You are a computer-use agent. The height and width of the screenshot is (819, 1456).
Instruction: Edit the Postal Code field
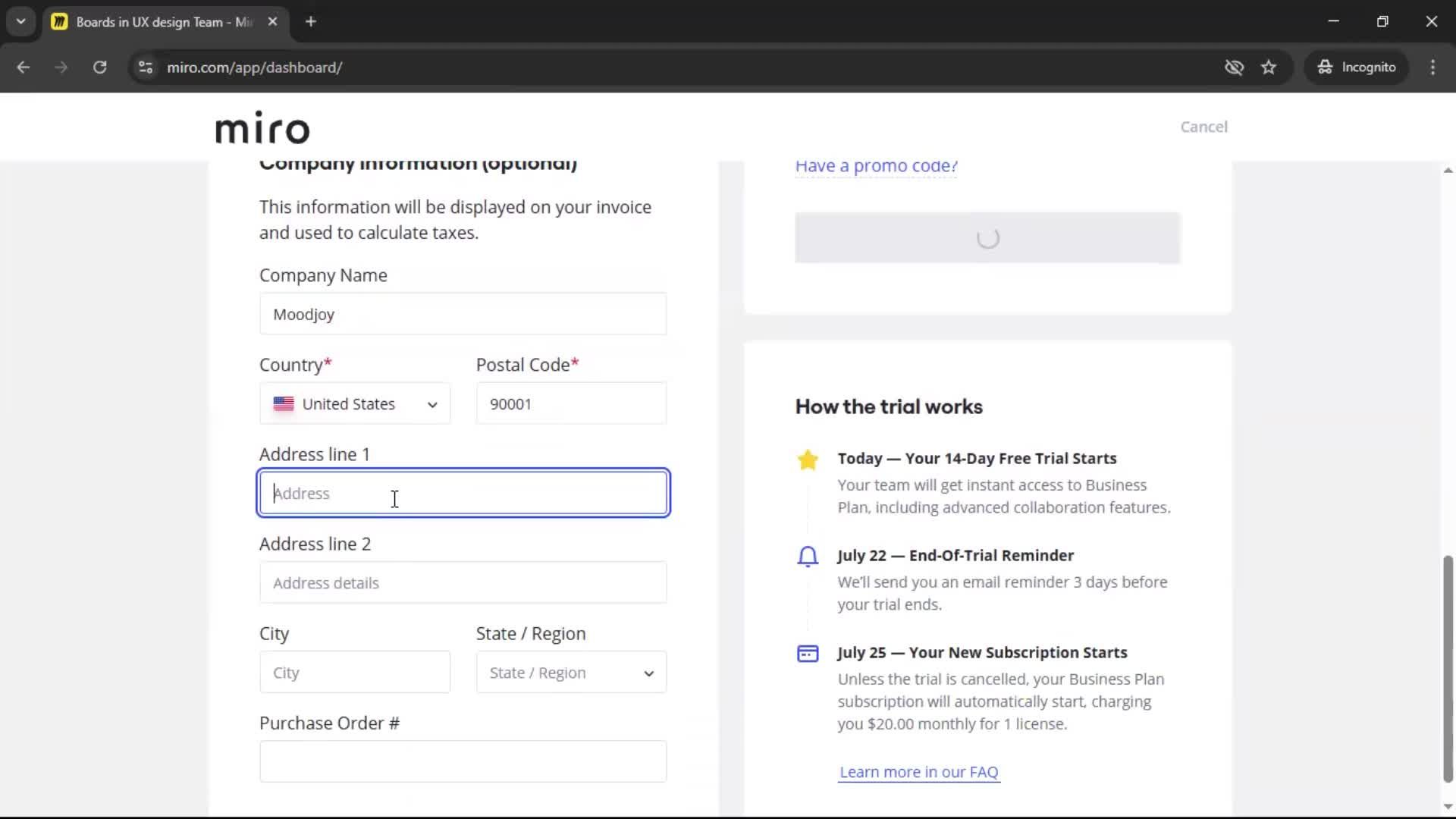coord(571,403)
